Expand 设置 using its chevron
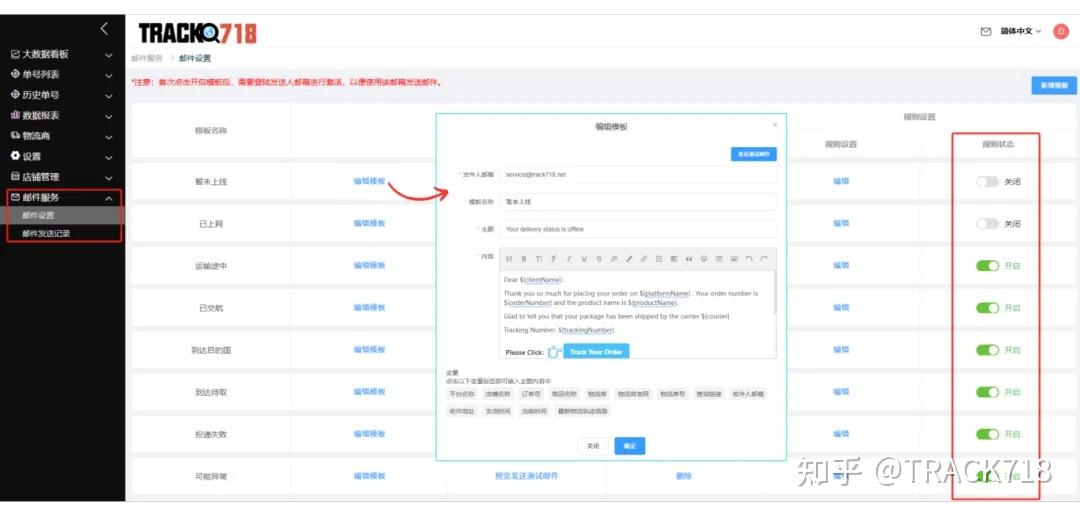 tap(109, 157)
